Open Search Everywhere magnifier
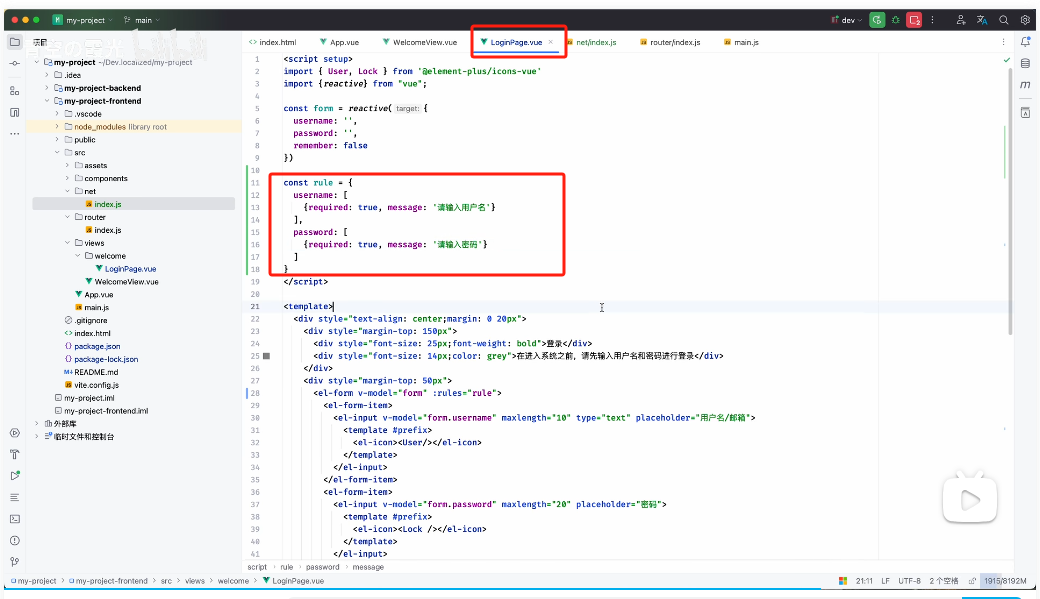 pyautogui.click(x=1004, y=20)
